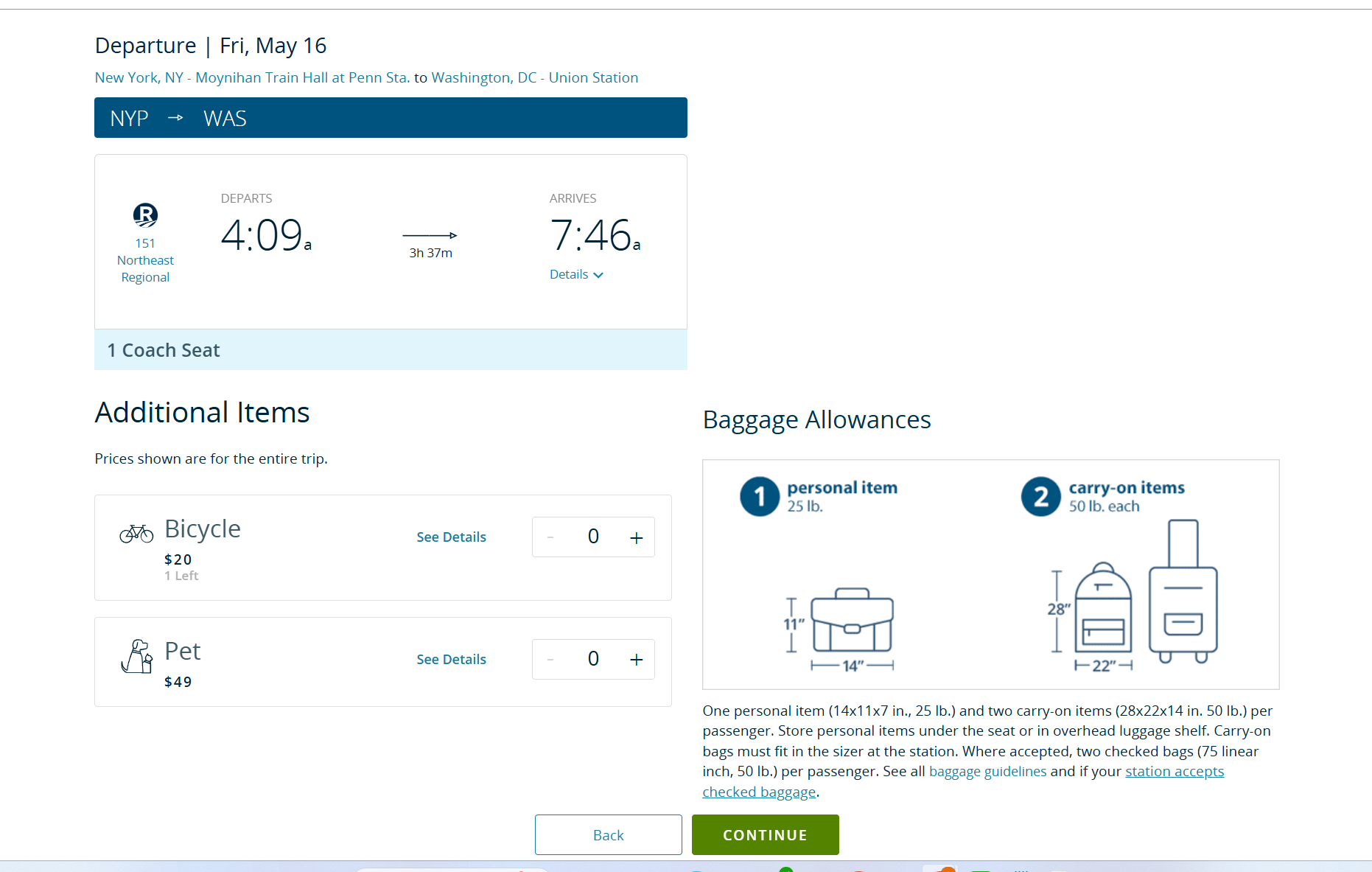Click the arrow between NYP and WAS
Image resolution: width=1372 pixels, height=872 pixels.
tap(175, 118)
